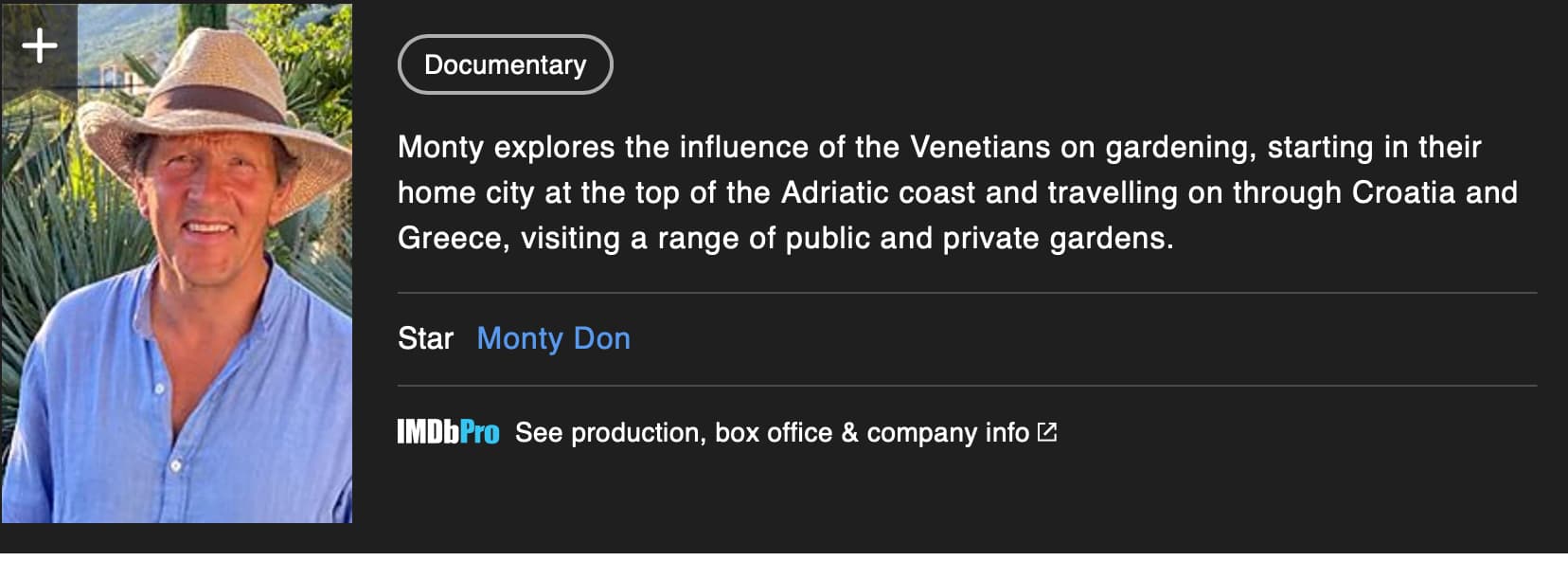1568x561 pixels.
Task: Click the IMDbPro logo
Action: 447,432
